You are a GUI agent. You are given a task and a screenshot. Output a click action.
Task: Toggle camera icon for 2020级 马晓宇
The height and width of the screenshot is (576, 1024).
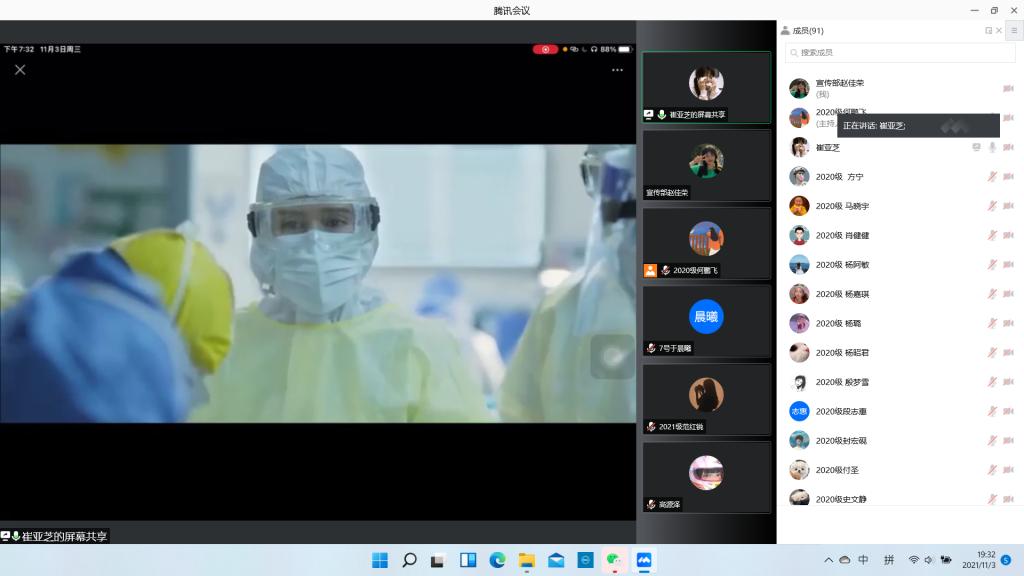[x=1008, y=206]
